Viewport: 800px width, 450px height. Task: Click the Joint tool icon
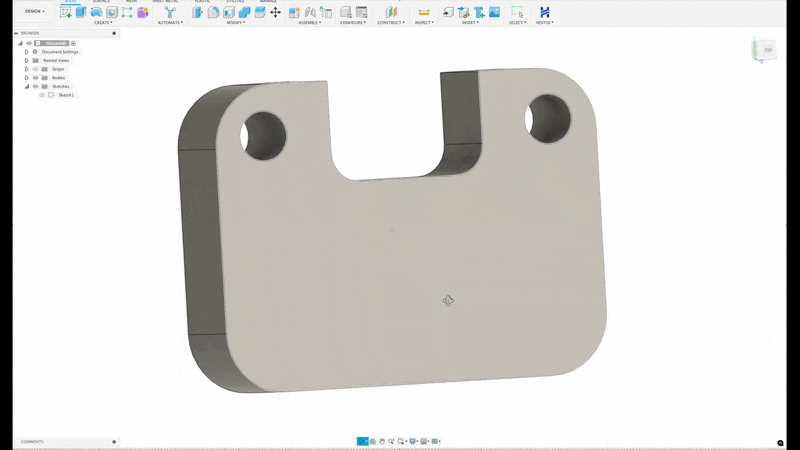(310, 12)
